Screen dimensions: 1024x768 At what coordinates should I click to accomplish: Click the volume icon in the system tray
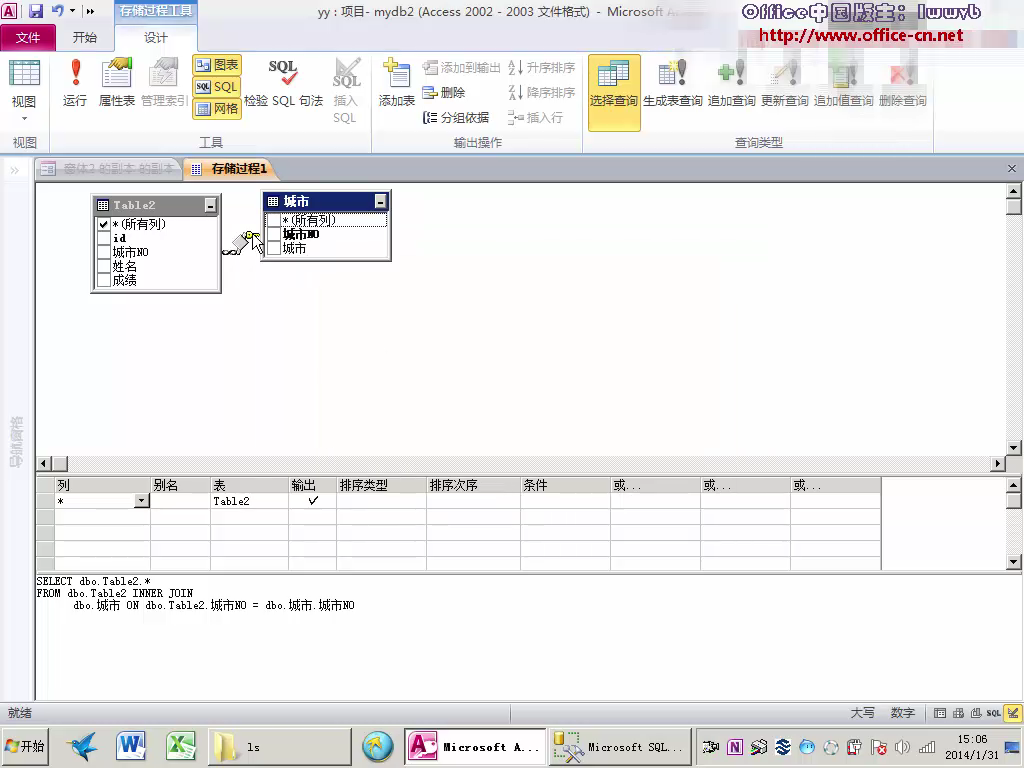click(903, 747)
